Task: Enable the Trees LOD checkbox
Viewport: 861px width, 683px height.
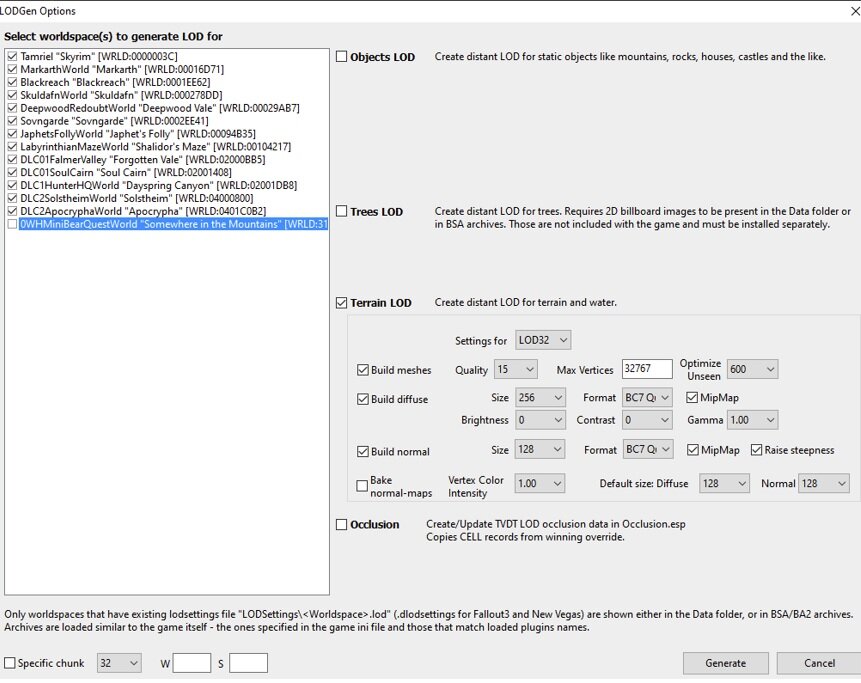Action: (342, 211)
